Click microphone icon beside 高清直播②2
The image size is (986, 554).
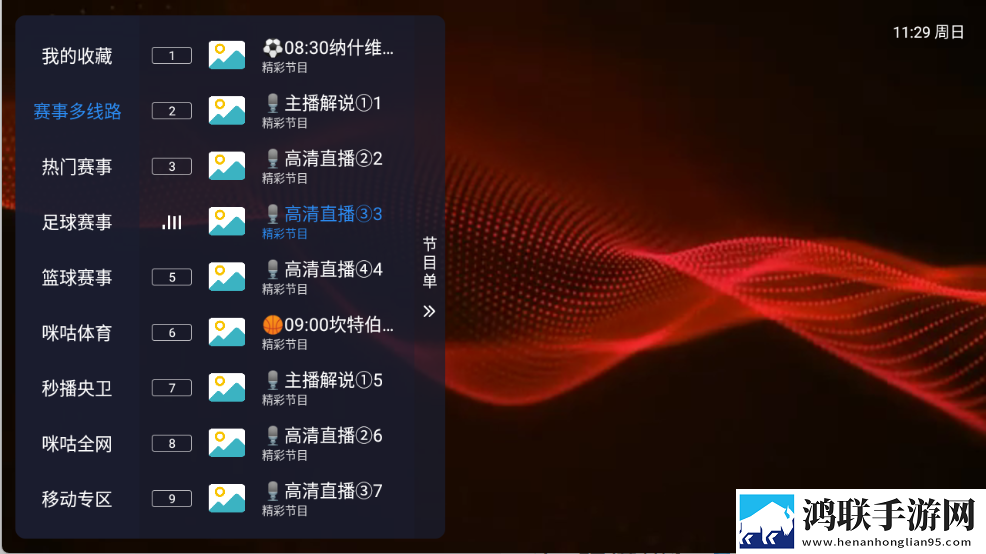[272, 158]
